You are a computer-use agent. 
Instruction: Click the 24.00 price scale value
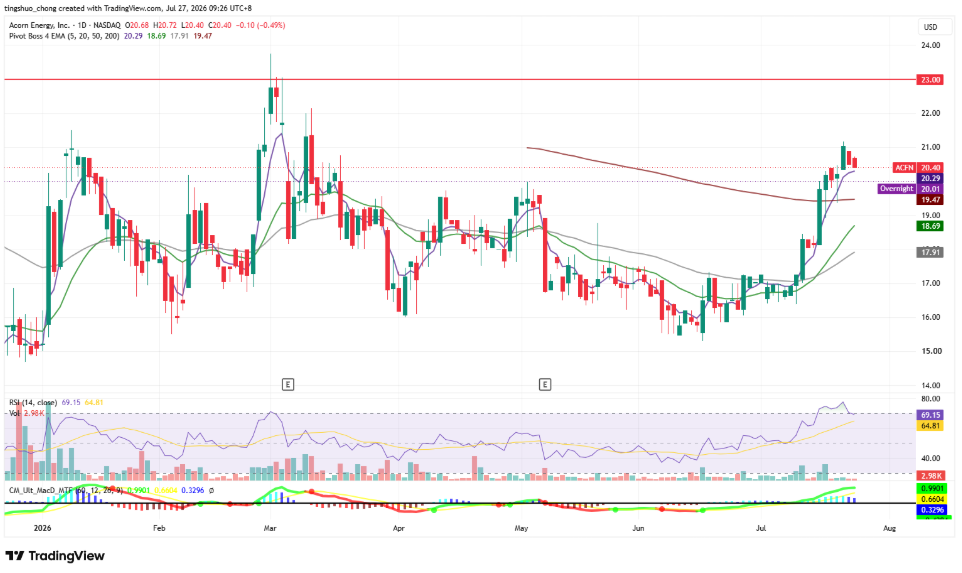click(930, 45)
